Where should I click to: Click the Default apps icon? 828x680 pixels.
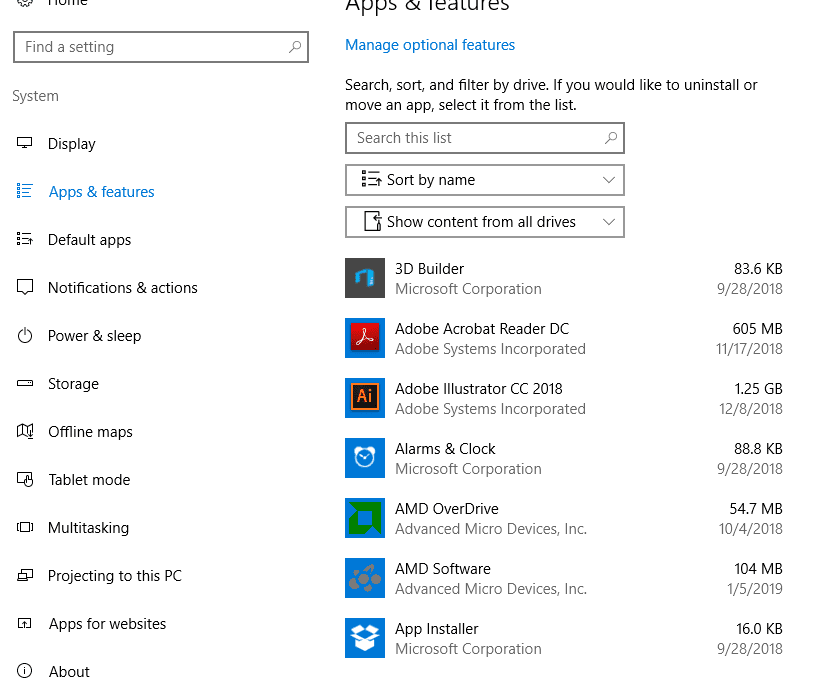[24, 239]
